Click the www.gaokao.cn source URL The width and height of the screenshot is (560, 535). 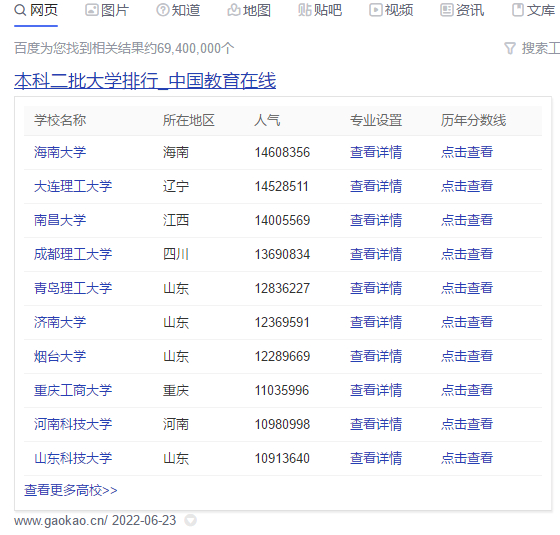click(x=60, y=520)
